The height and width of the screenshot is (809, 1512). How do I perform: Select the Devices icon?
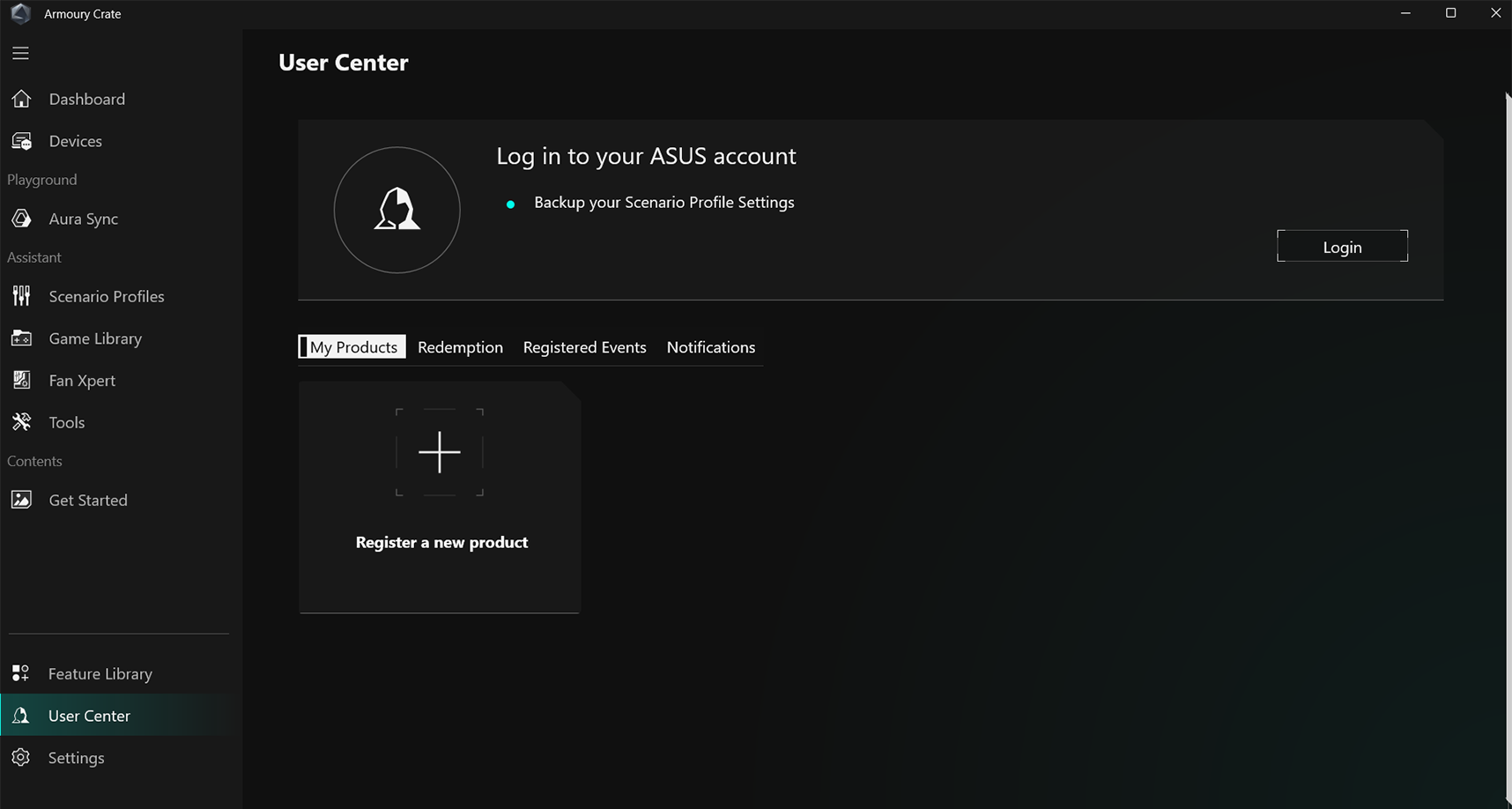(x=75, y=141)
